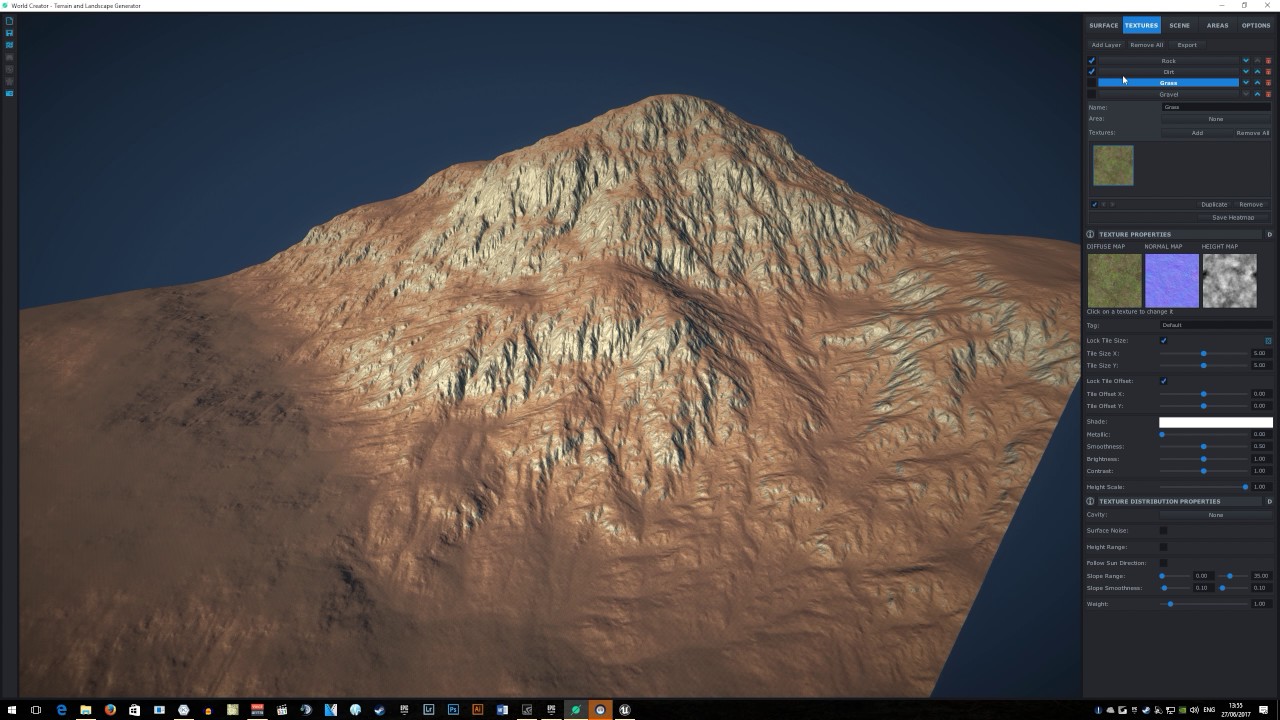Delete the Dirt layer using its red icon
Image resolution: width=1280 pixels, height=720 pixels.
(x=1268, y=72)
